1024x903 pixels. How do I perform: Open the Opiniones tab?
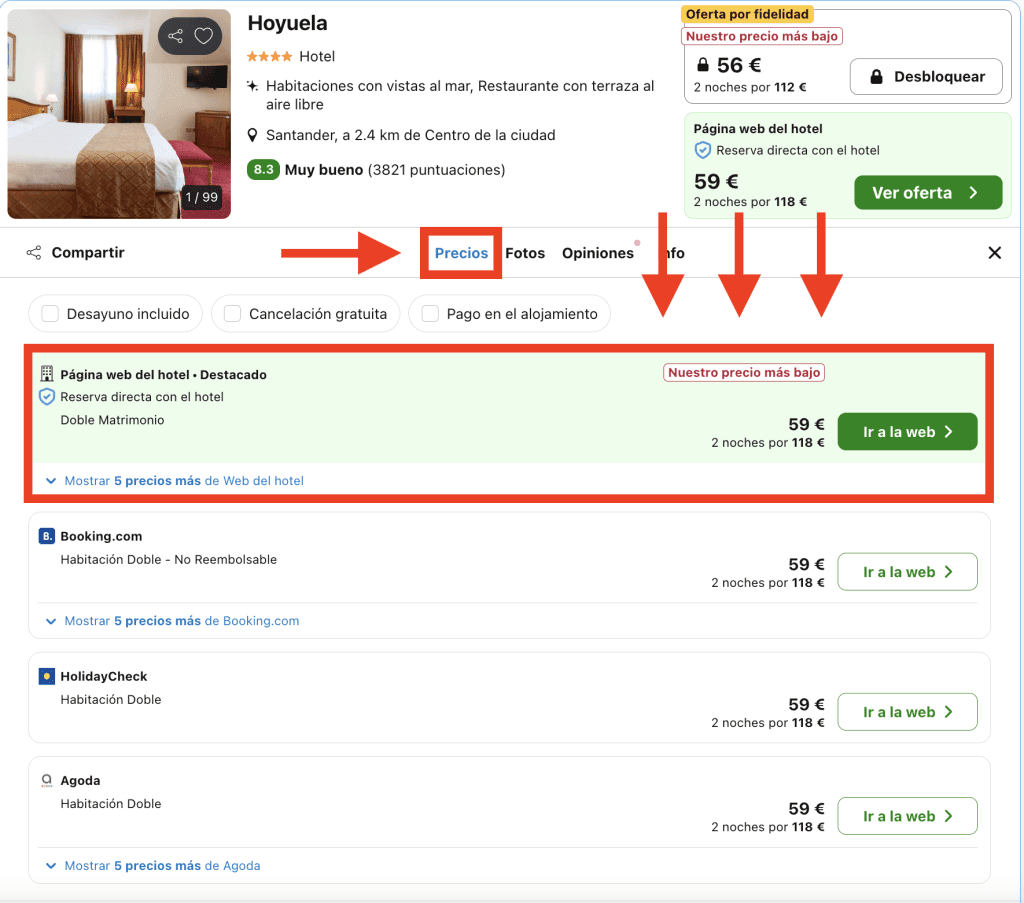597,253
